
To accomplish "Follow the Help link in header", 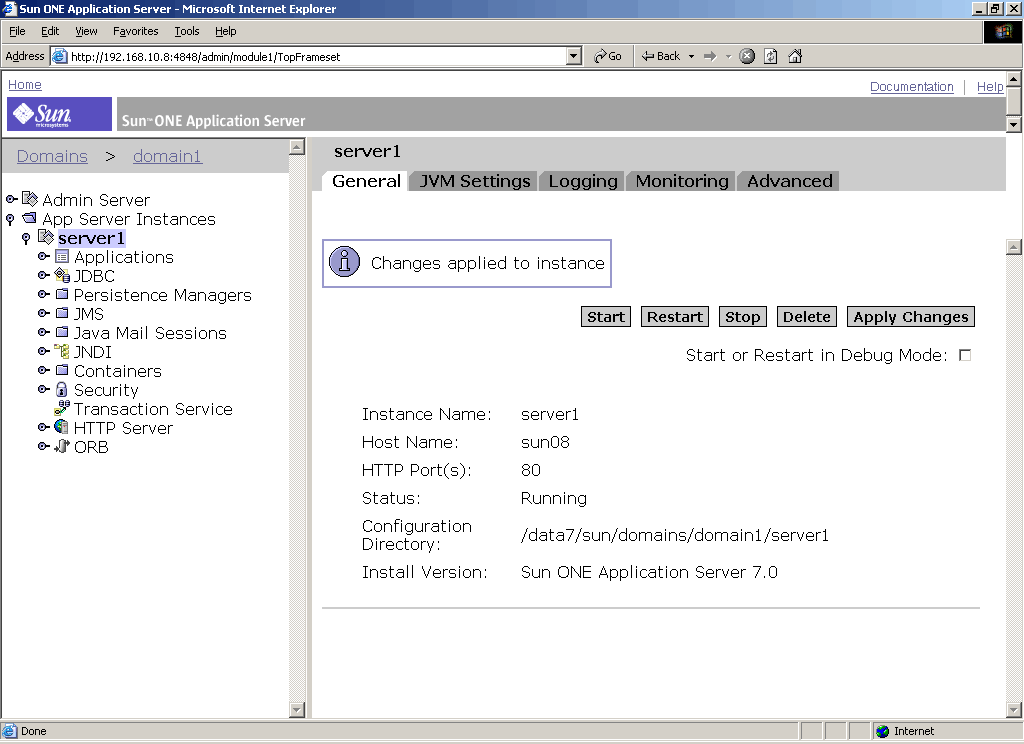I will pos(990,86).
